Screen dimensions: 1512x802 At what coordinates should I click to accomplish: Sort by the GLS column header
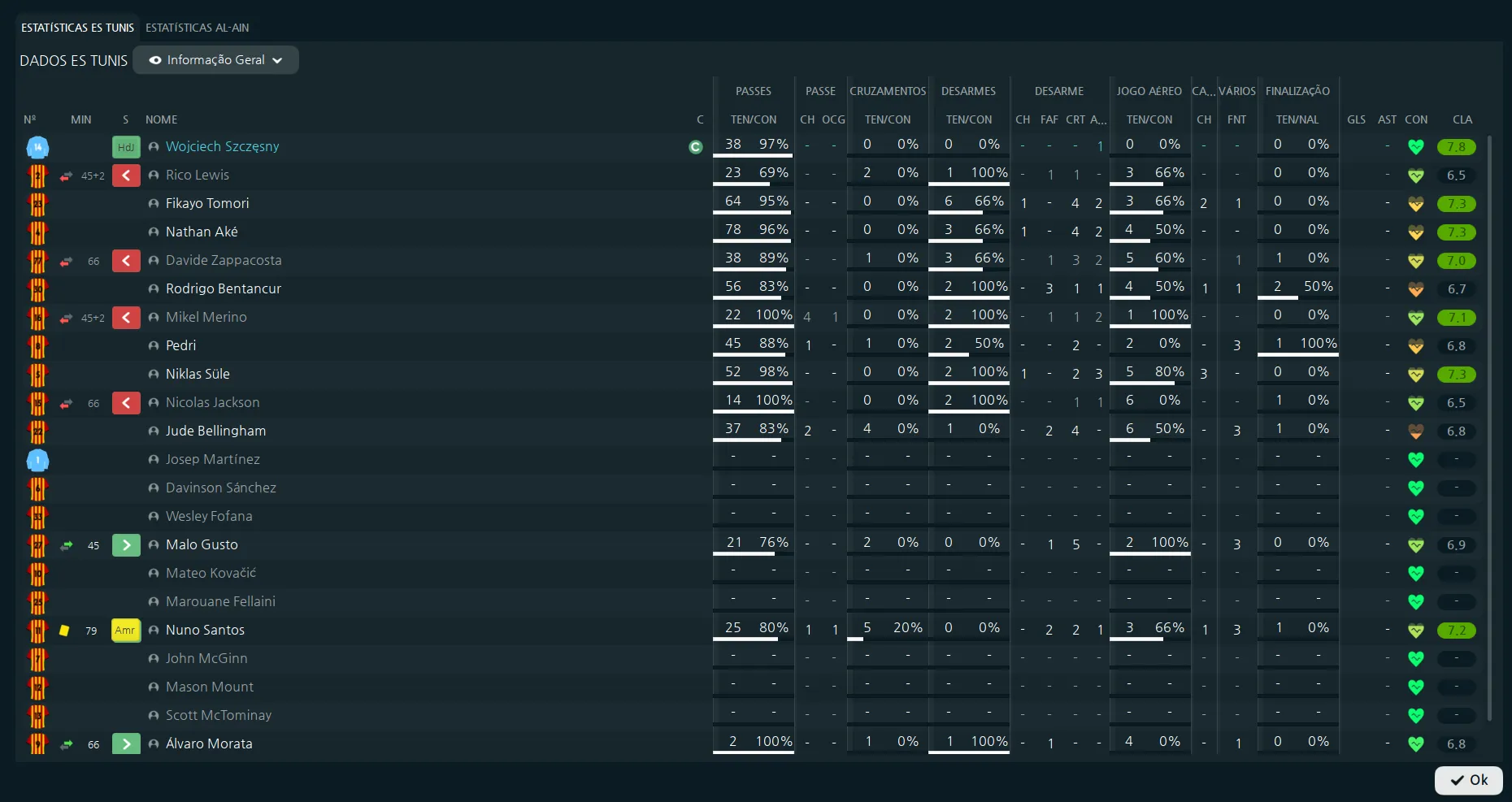tap(1356, 119)
